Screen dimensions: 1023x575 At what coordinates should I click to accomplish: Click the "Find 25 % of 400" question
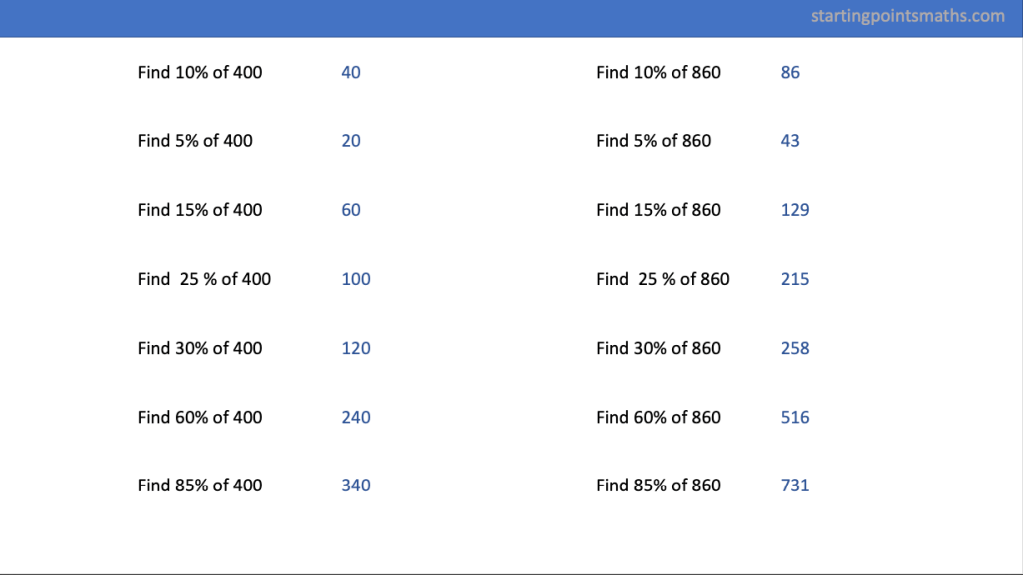tap(204, 279)
